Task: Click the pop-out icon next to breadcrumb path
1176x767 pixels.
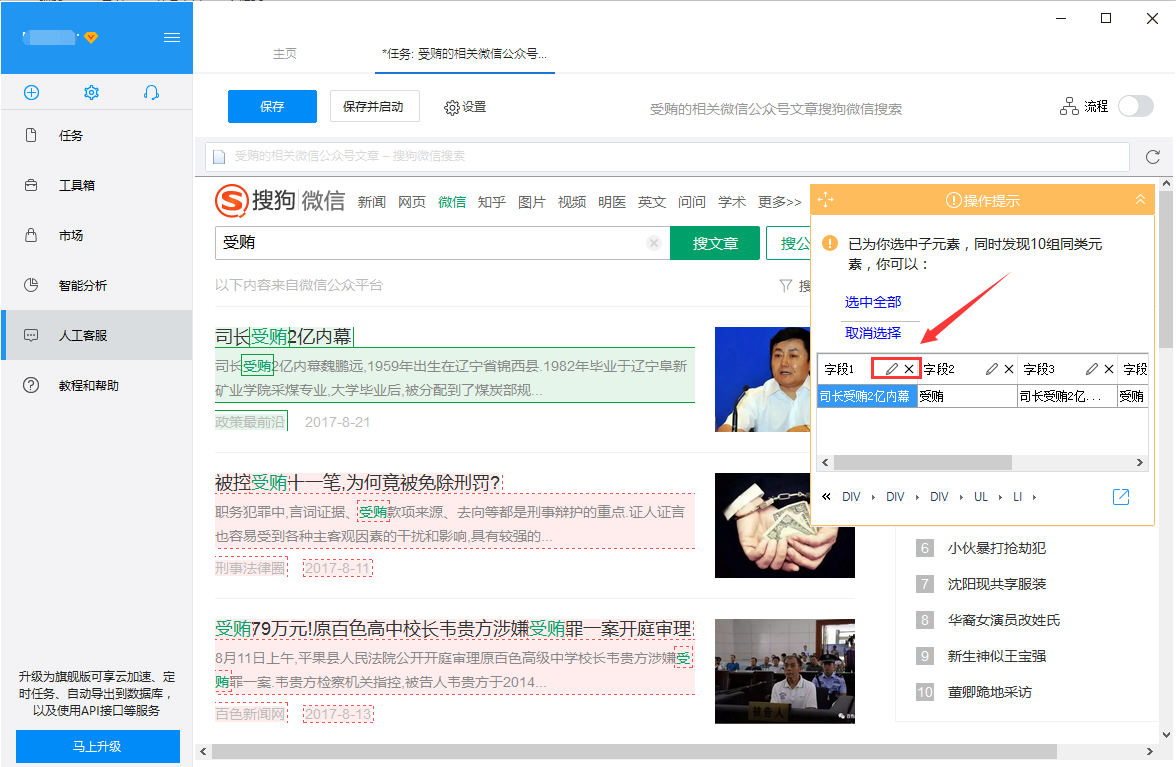Action: click(1121, 497)
